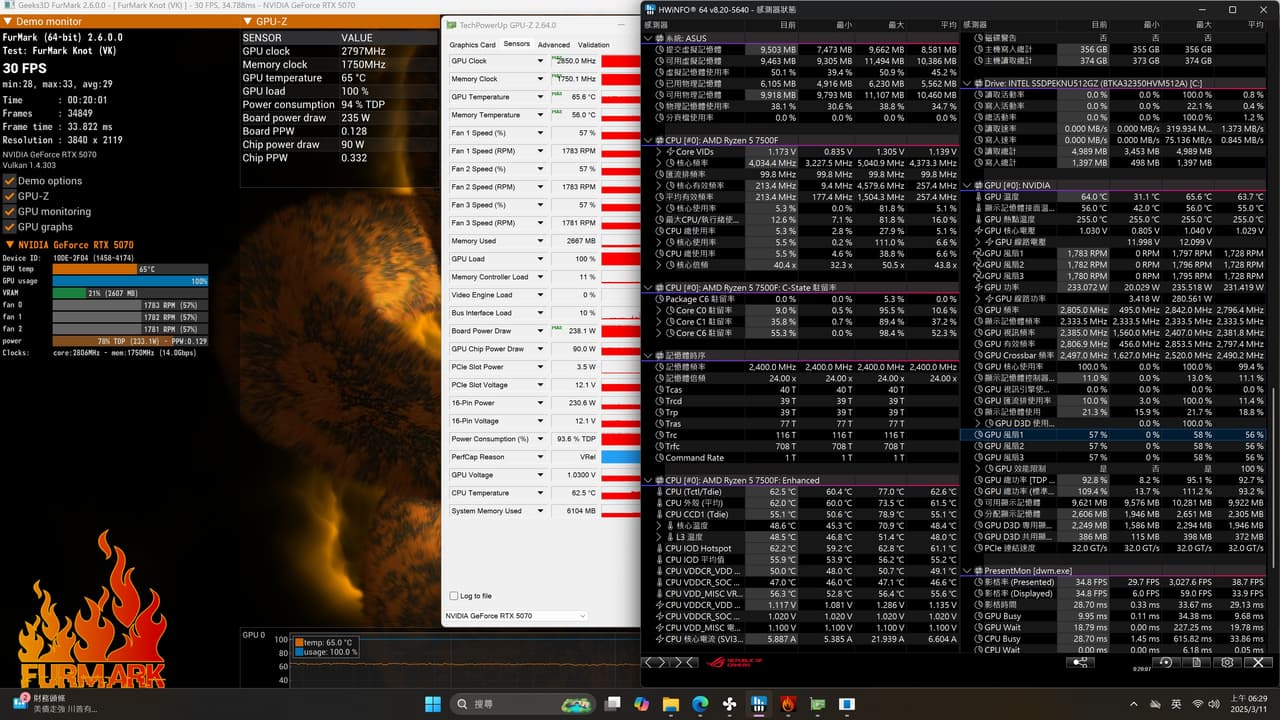Screen dimensions: 1280x720
Task: Select highlighted GPU 風扇1 57% row
Action: 1113,435
